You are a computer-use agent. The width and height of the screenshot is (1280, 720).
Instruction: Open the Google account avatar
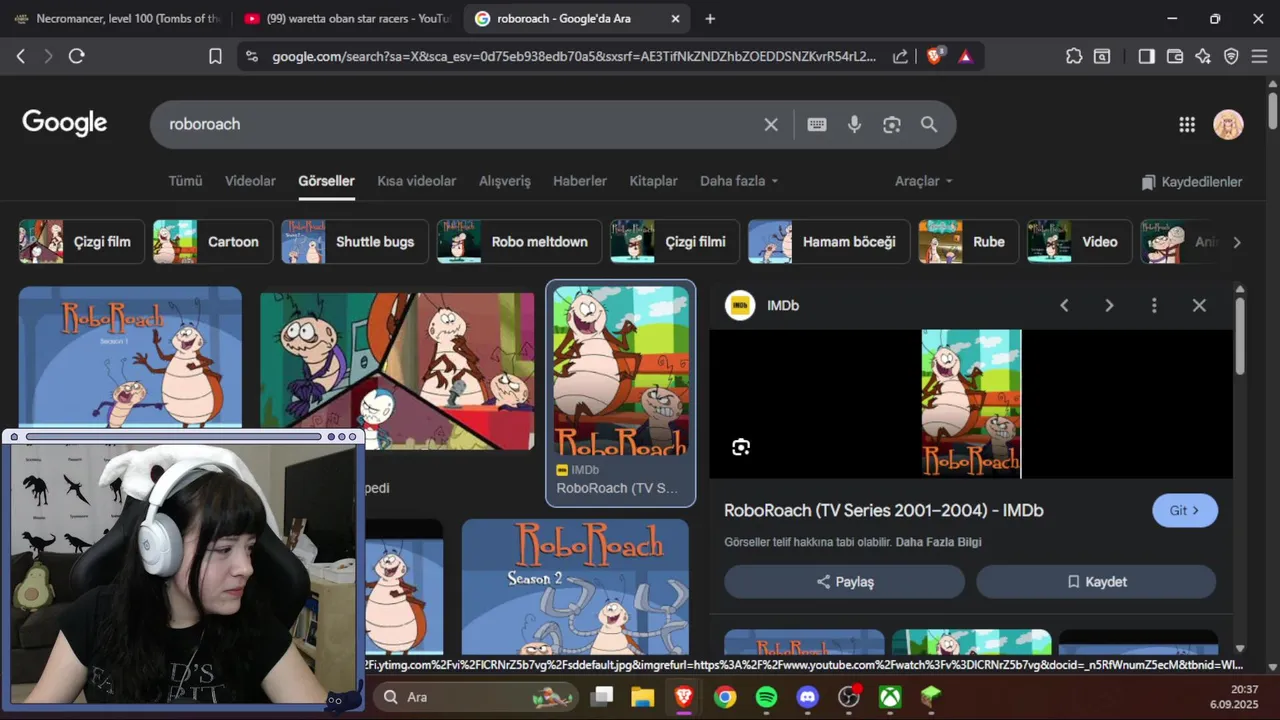(1228, 124)
